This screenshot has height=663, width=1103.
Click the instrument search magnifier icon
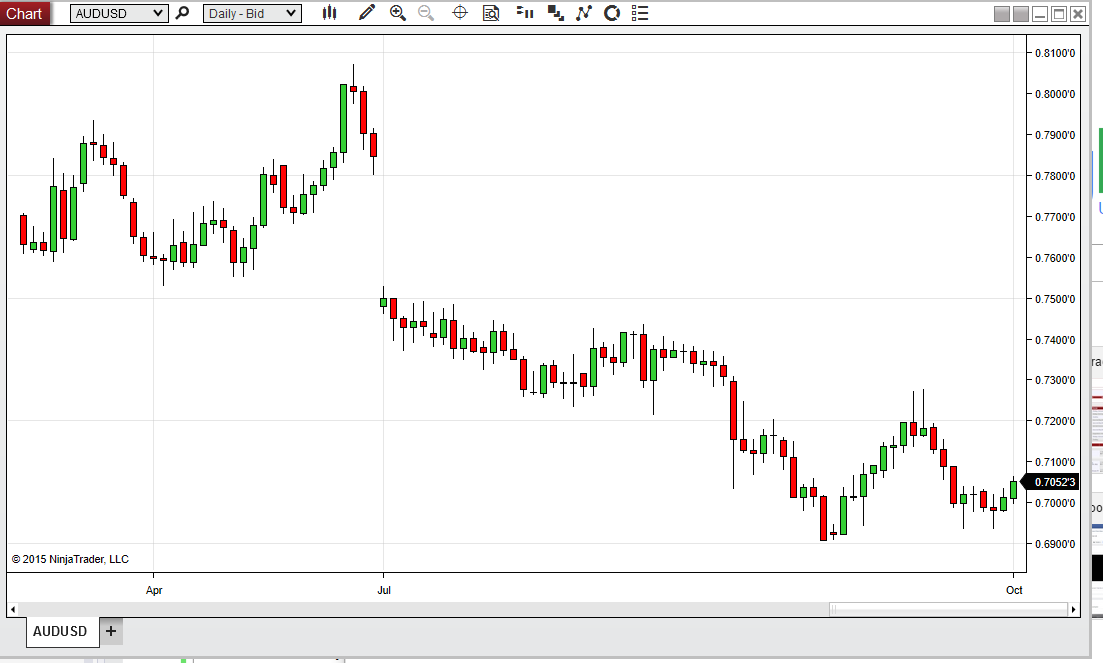(x=182, y=13)
